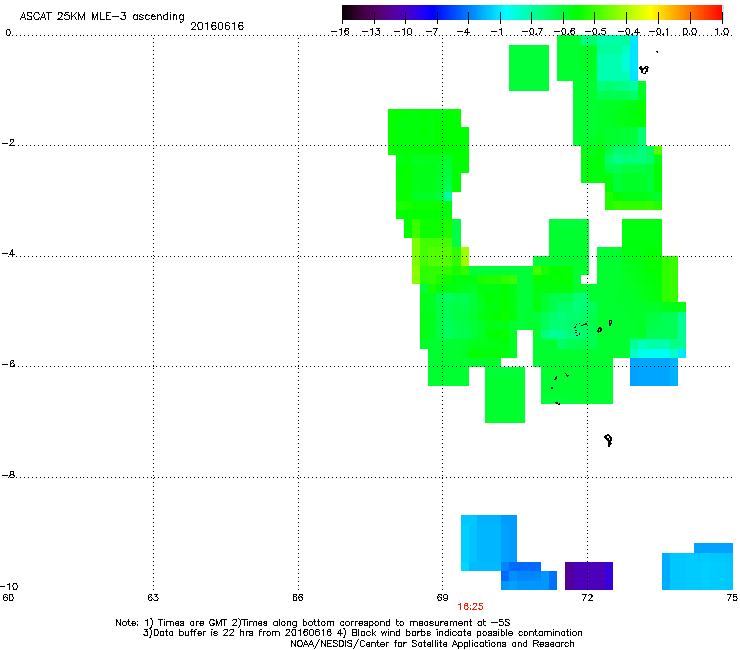740x650 pixels.
Task: Click the longitude axis label '75'
Action: tap(732, 598)
